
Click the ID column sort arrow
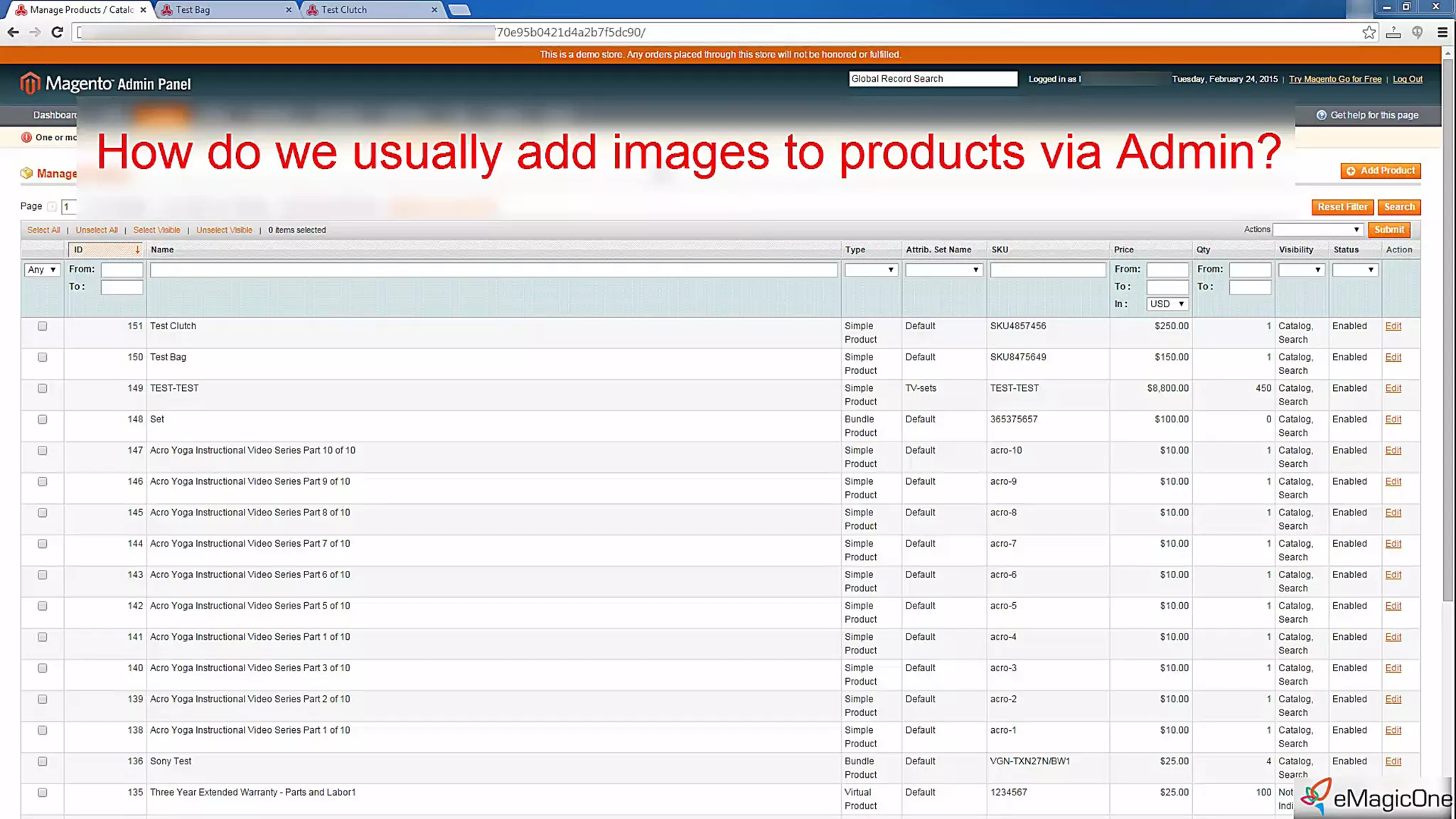tap(137, 250)
